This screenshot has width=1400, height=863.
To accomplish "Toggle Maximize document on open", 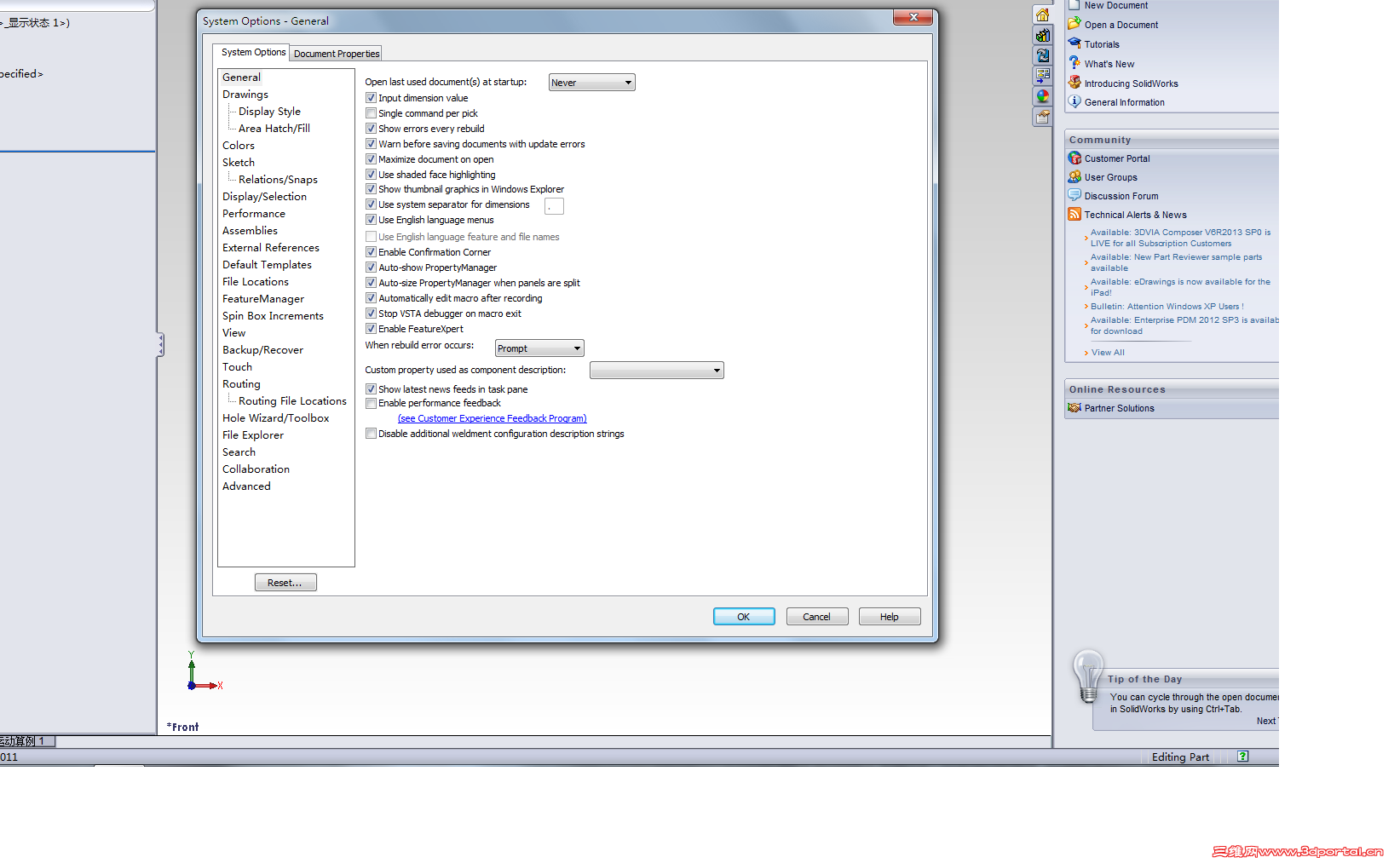I will pyautogui.click(x=371, y=159).
